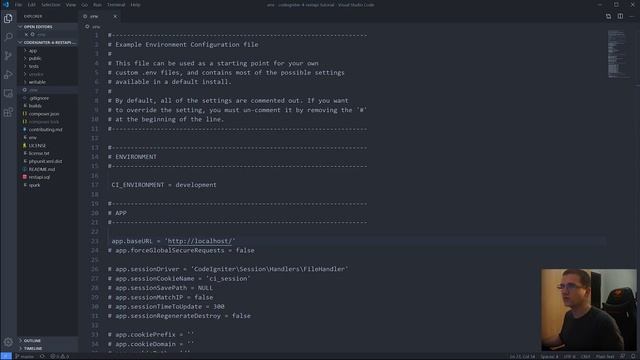Viewport: 640px width, 360px height.
Task: Open the Go menu
Action: pos(84,5)
